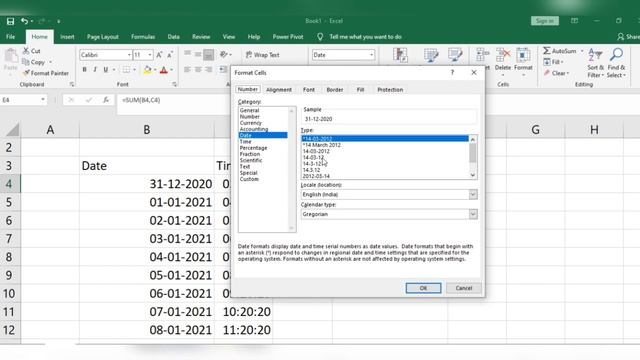The width and height of the screenshot is (640, 360).
Task: Click OK in Format Cells dialog
Action: point(423,288)
